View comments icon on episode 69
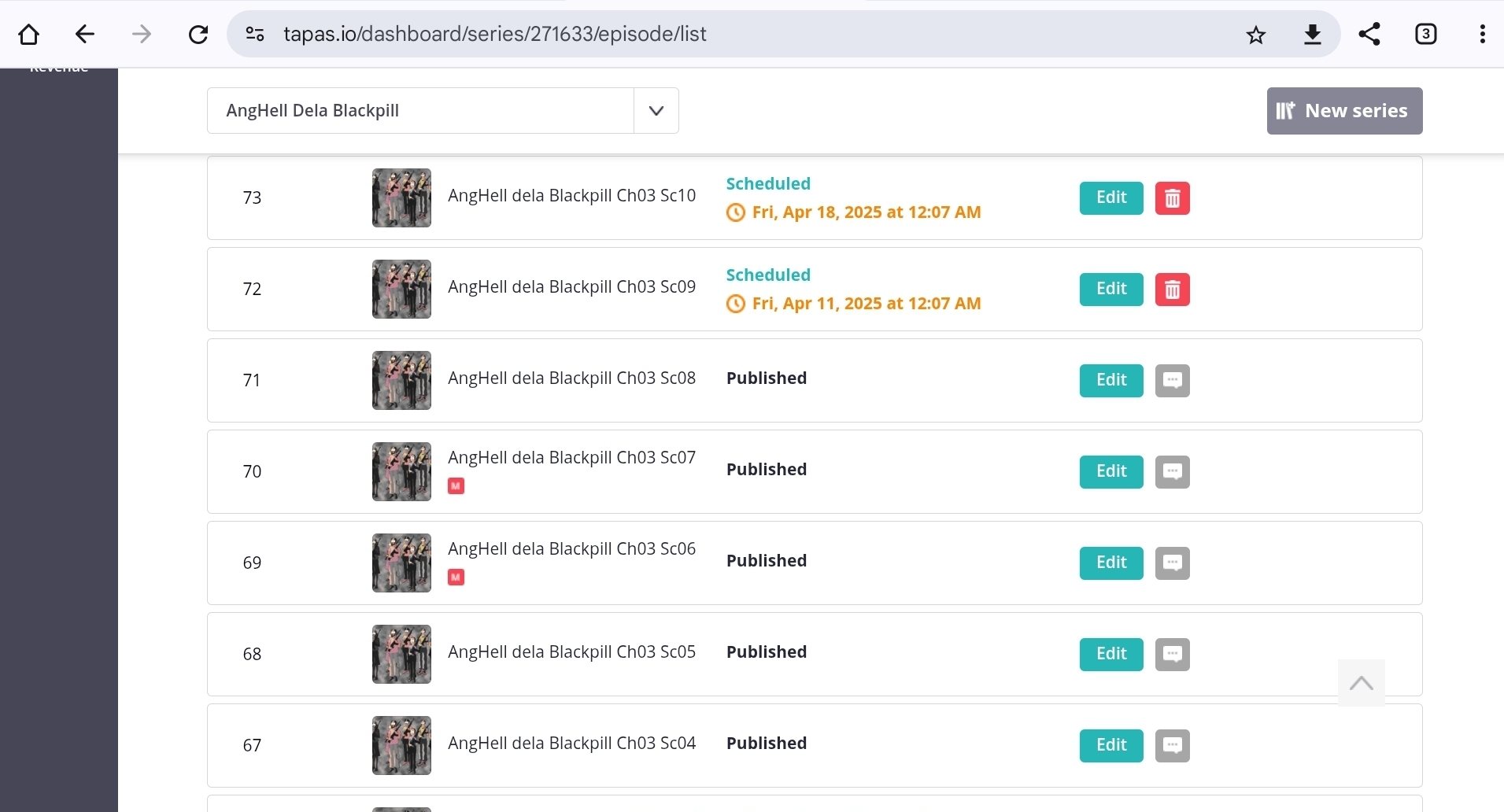1504x812 pixels. [x=1172, y=563]
